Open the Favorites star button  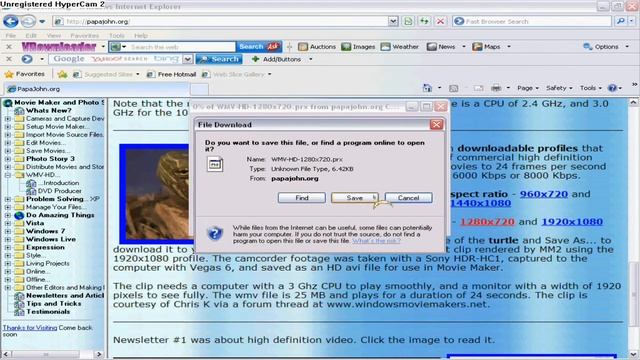[24, 74]
